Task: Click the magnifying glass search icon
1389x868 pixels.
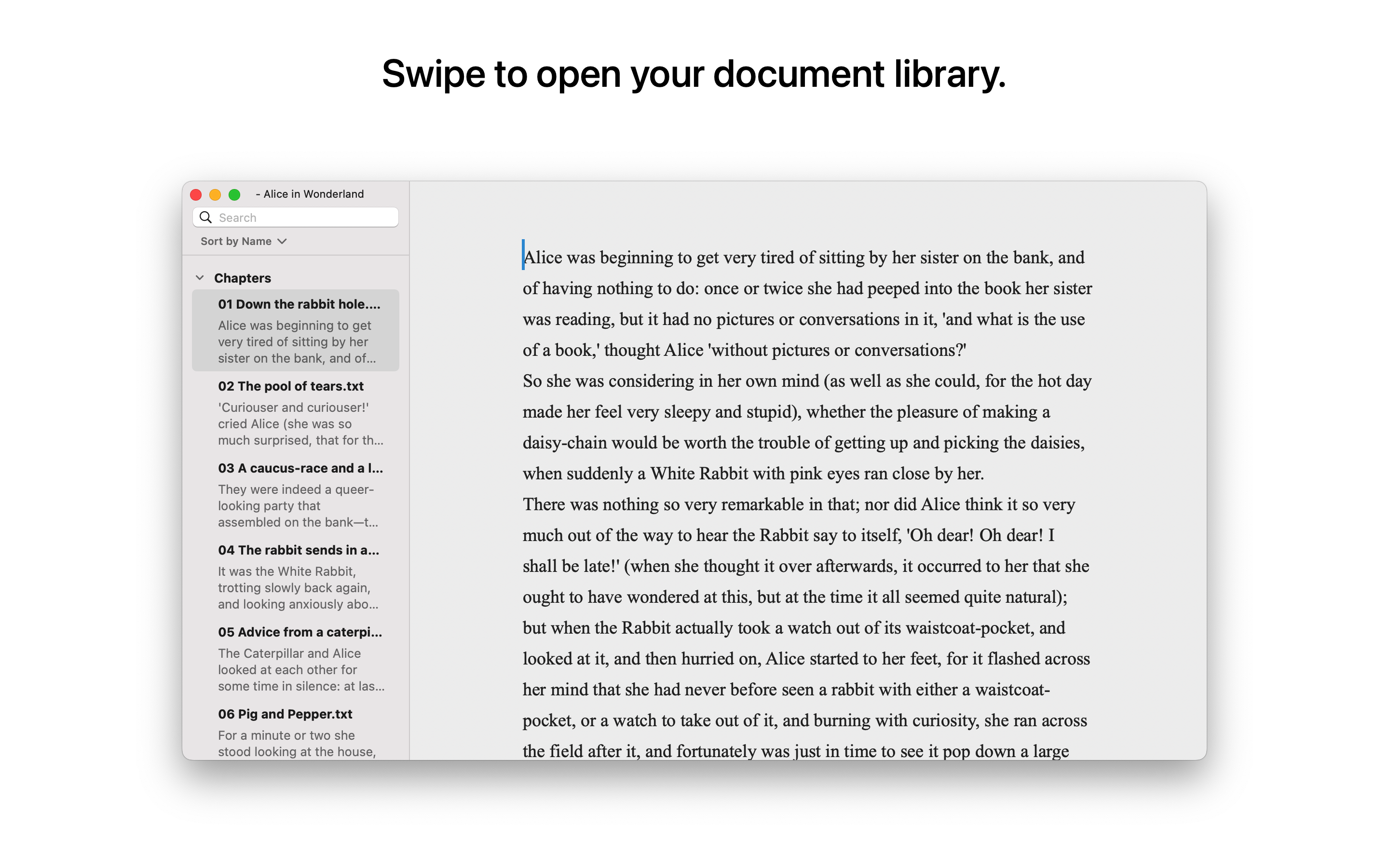Action: tap(205, 217)
